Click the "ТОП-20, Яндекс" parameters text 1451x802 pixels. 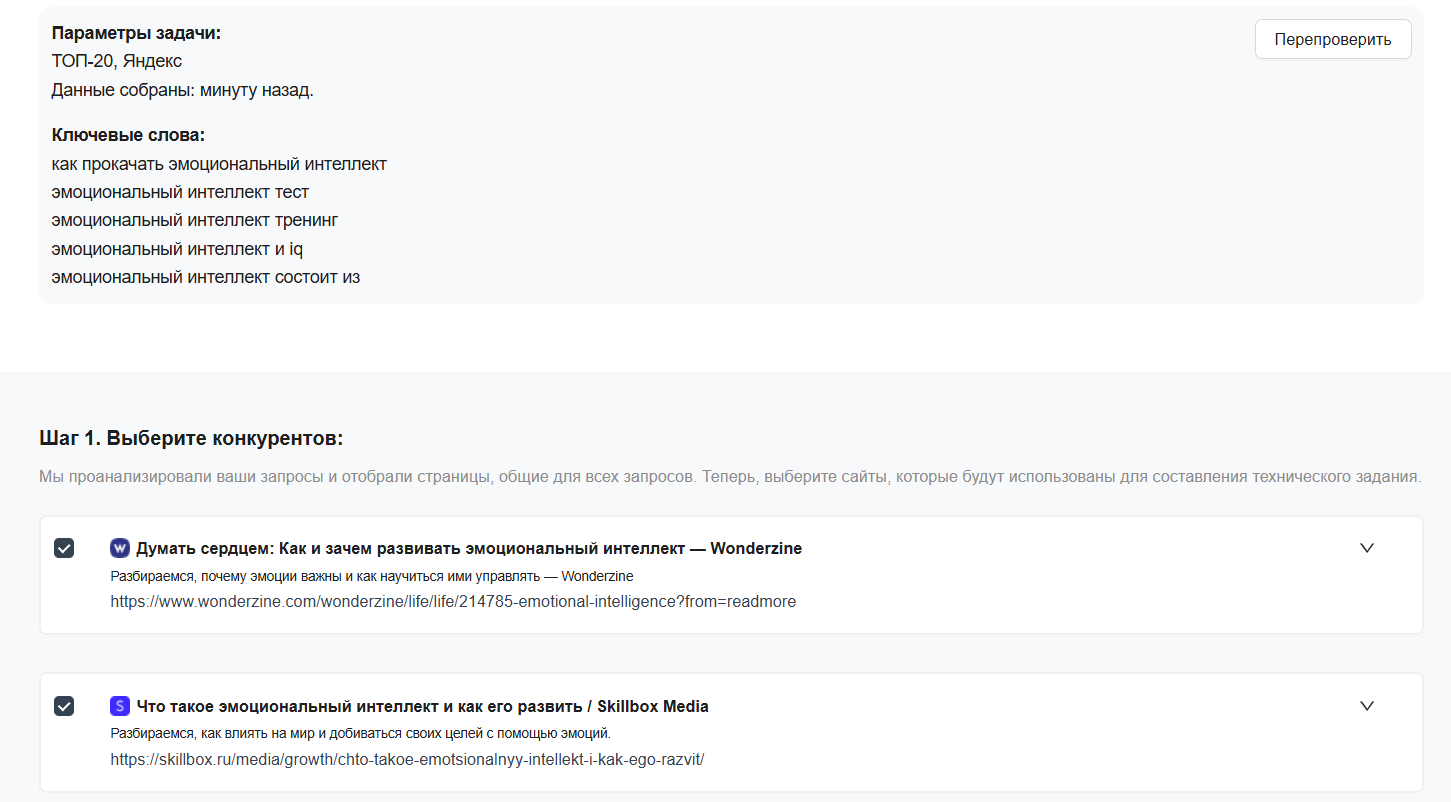pos(117,62)
